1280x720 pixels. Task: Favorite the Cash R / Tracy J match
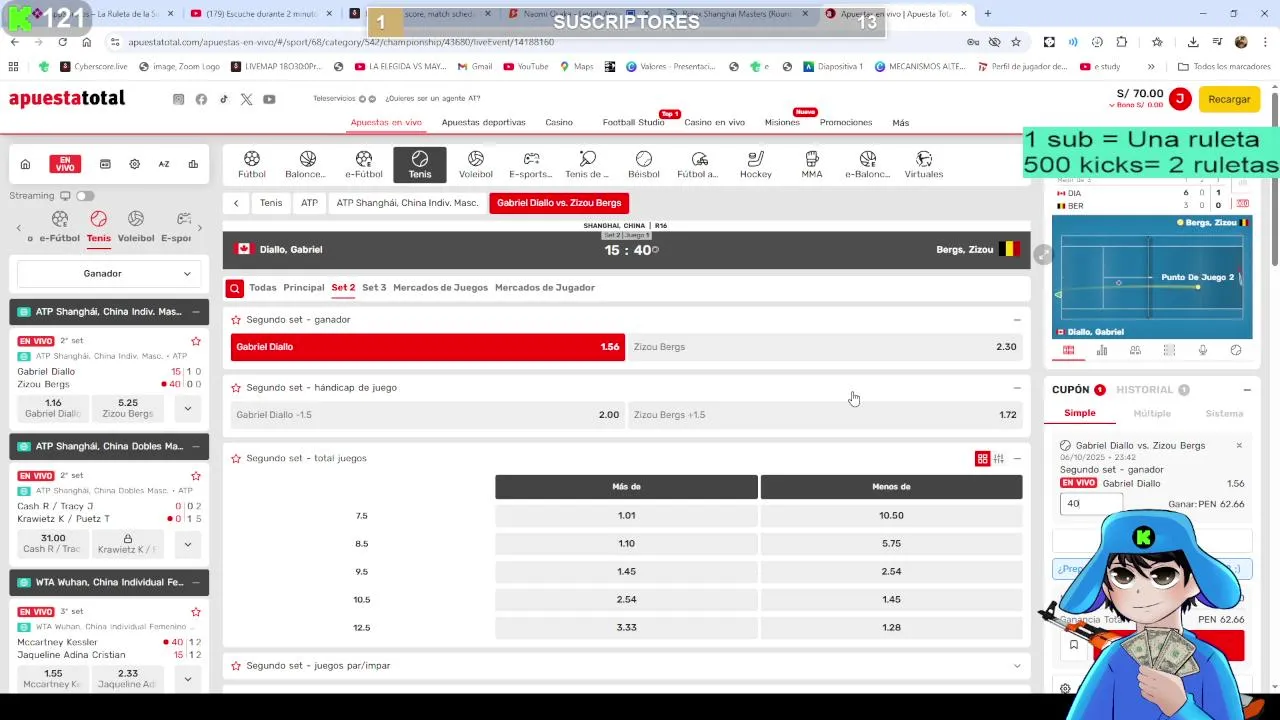[196, 476]
